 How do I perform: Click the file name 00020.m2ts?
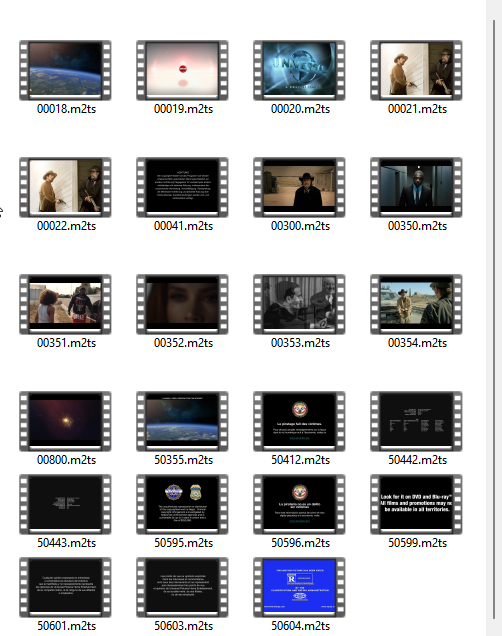pyautogui.click(x=300, y=109)
